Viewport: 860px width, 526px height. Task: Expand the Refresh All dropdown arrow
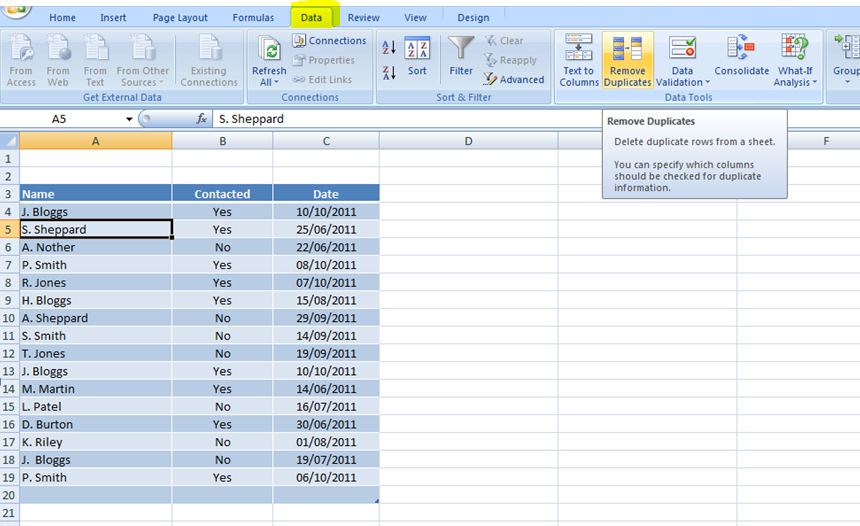pyautogui.click(x=276, y=83)
